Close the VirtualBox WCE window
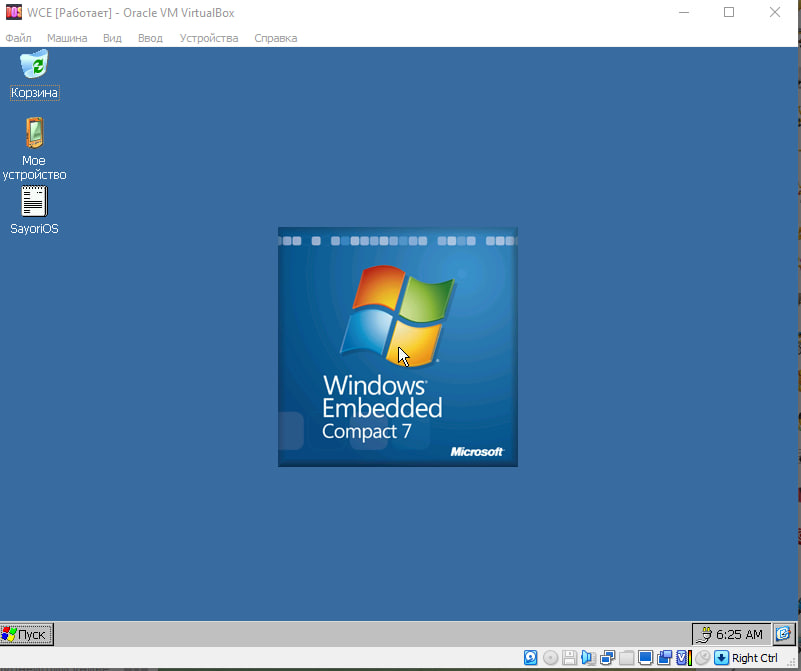801x671 pixels. click(x=775, y=12)
